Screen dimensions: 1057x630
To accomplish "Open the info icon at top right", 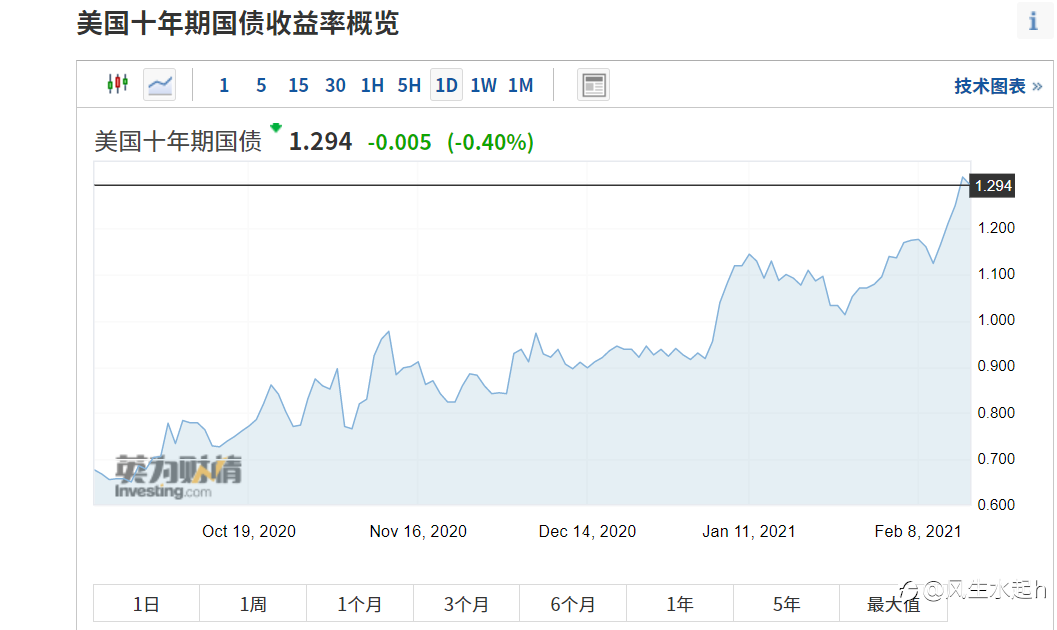I will [x=1033, y=21].
